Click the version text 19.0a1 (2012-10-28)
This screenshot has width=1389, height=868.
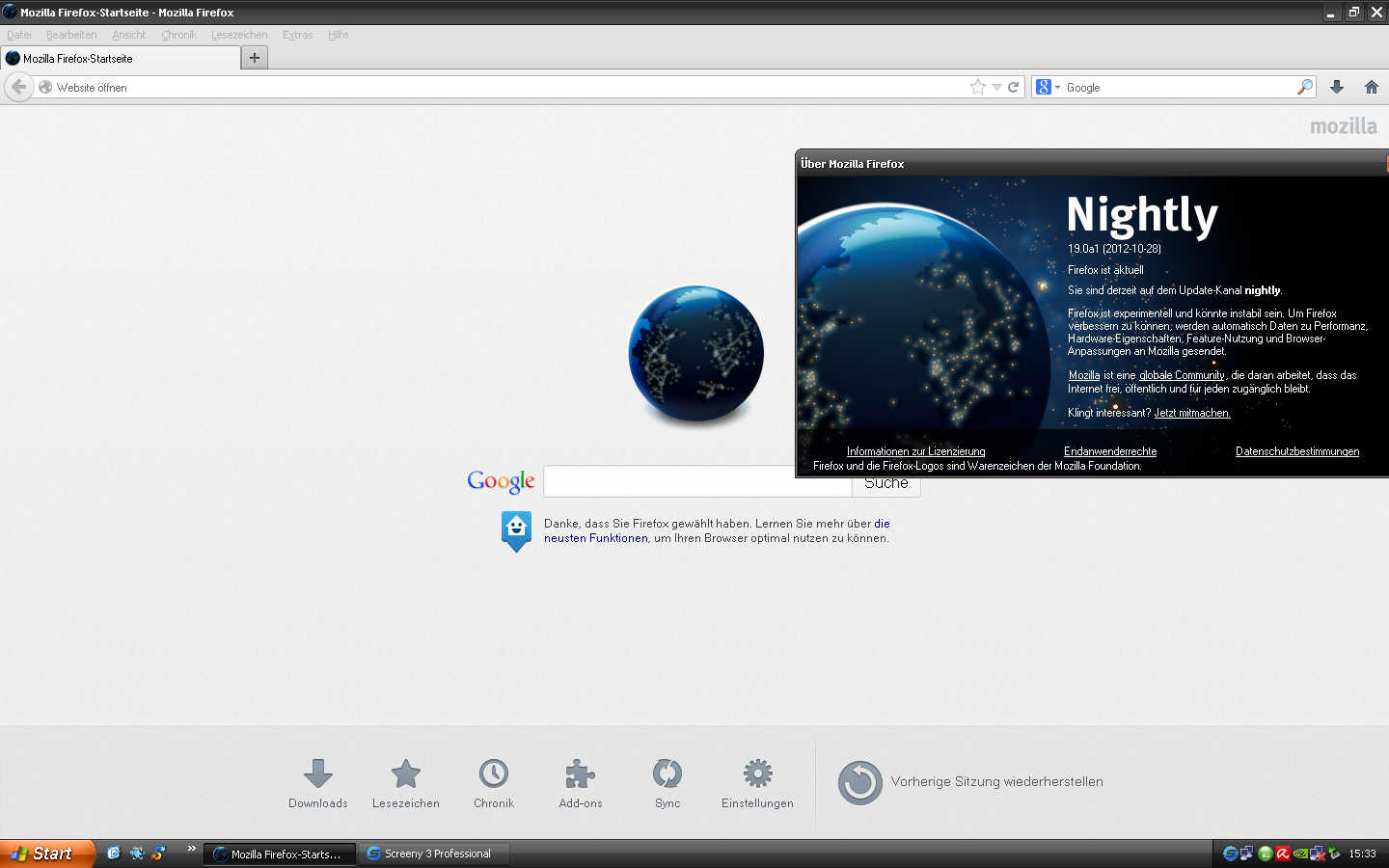[x=1114, y=249]
